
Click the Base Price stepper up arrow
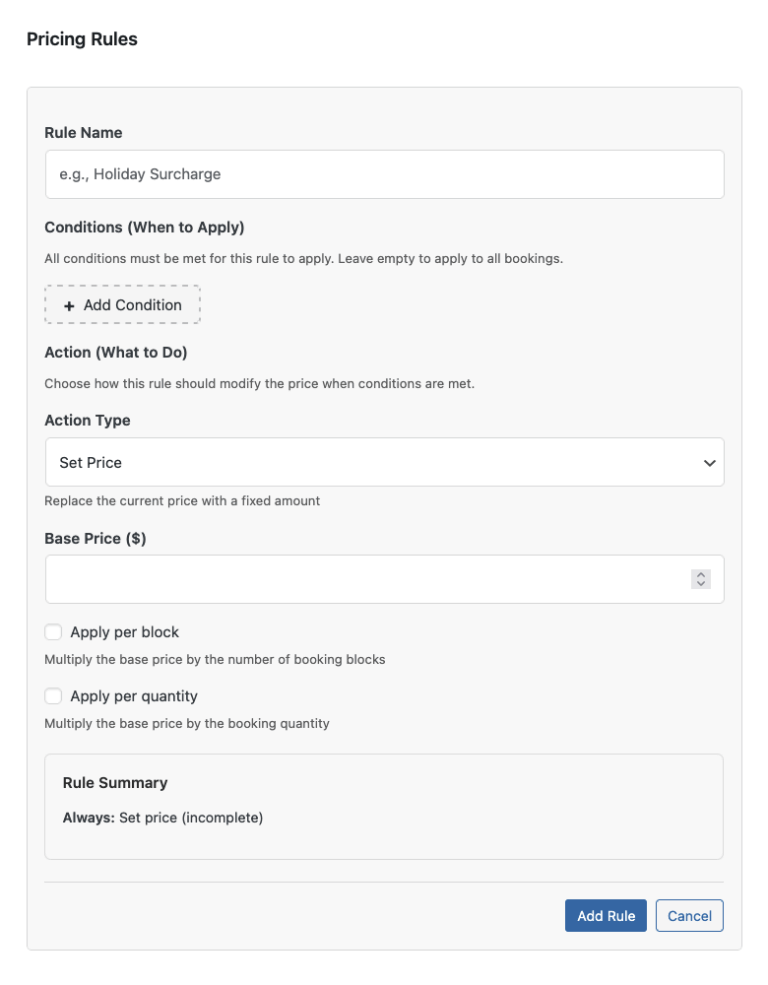pyautogui.click(x=702, y=573)
